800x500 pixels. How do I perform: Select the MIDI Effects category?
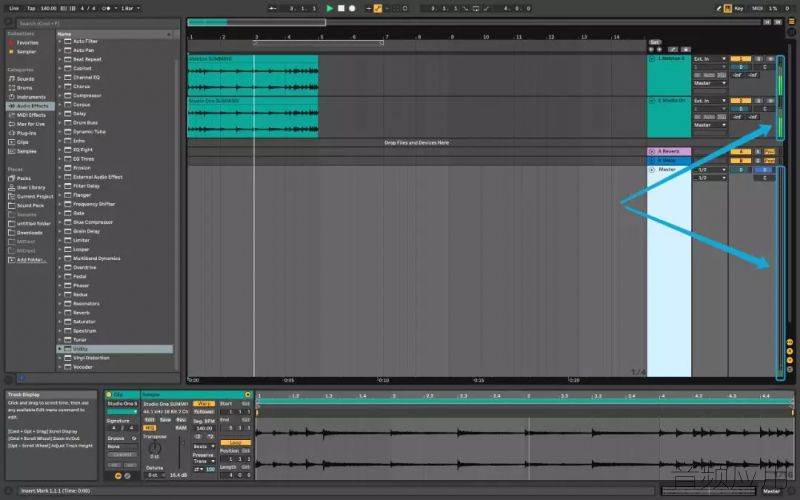pyautogui.click(x=27, y=115)
